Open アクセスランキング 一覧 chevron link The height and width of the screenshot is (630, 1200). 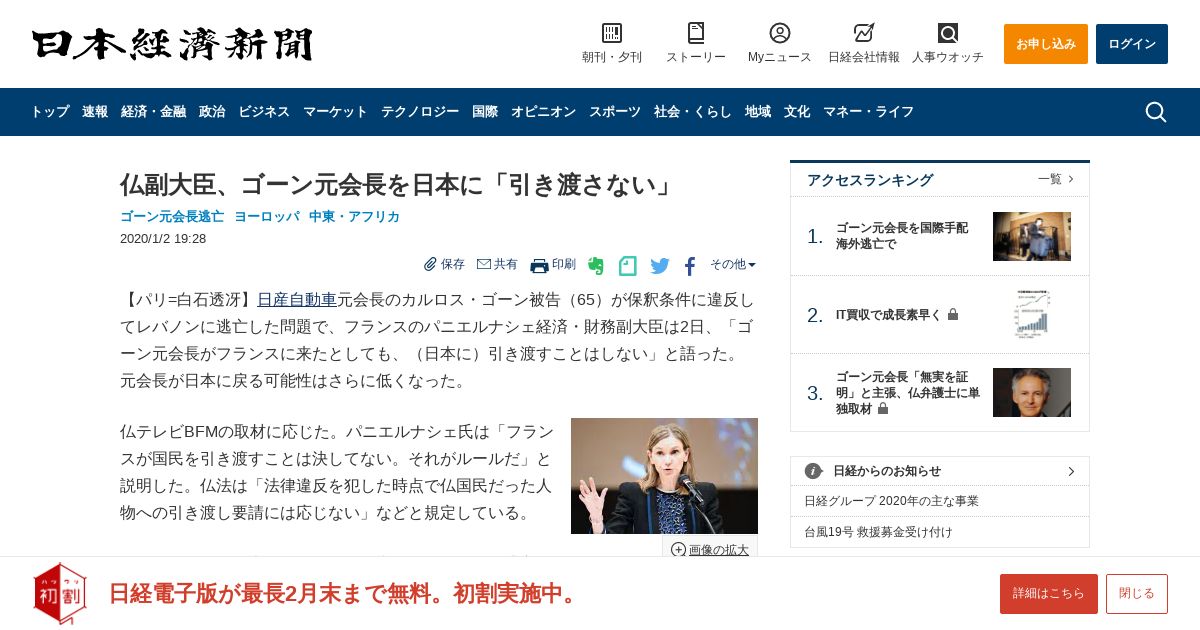[x=1056, y=179]
